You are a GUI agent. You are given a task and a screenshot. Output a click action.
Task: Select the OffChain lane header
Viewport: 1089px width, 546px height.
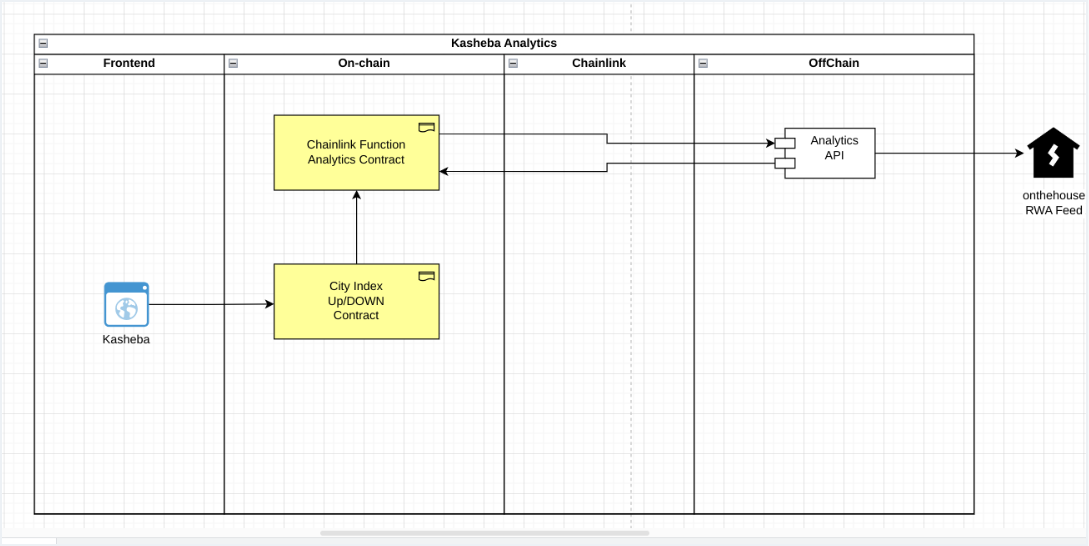click(833, 64)
